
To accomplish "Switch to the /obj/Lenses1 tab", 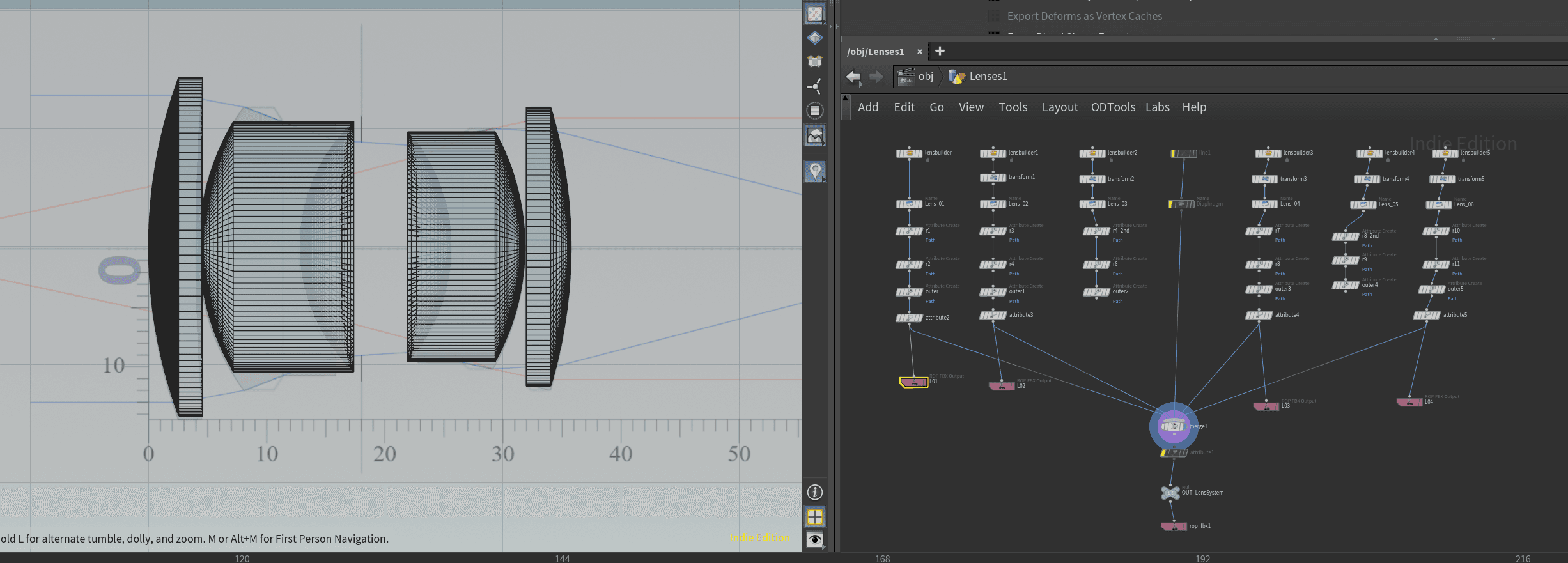I will 875,52.
